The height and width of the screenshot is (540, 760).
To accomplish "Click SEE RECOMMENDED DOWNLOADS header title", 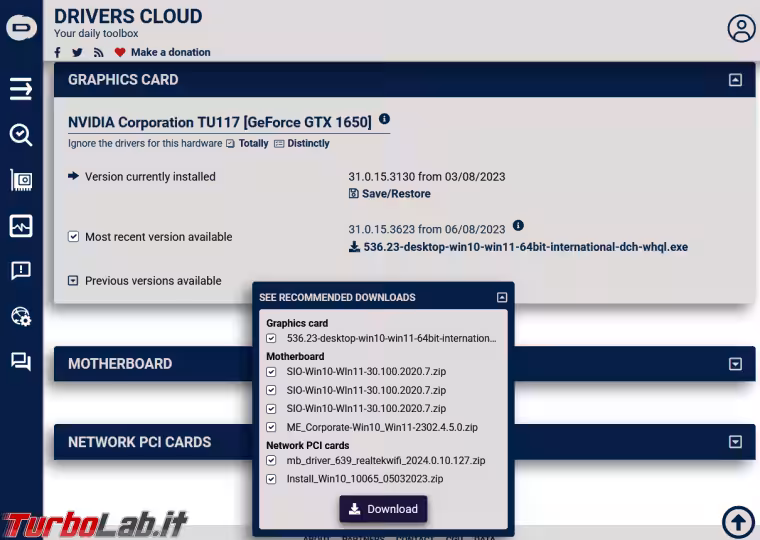I will [x=337, y=298].
